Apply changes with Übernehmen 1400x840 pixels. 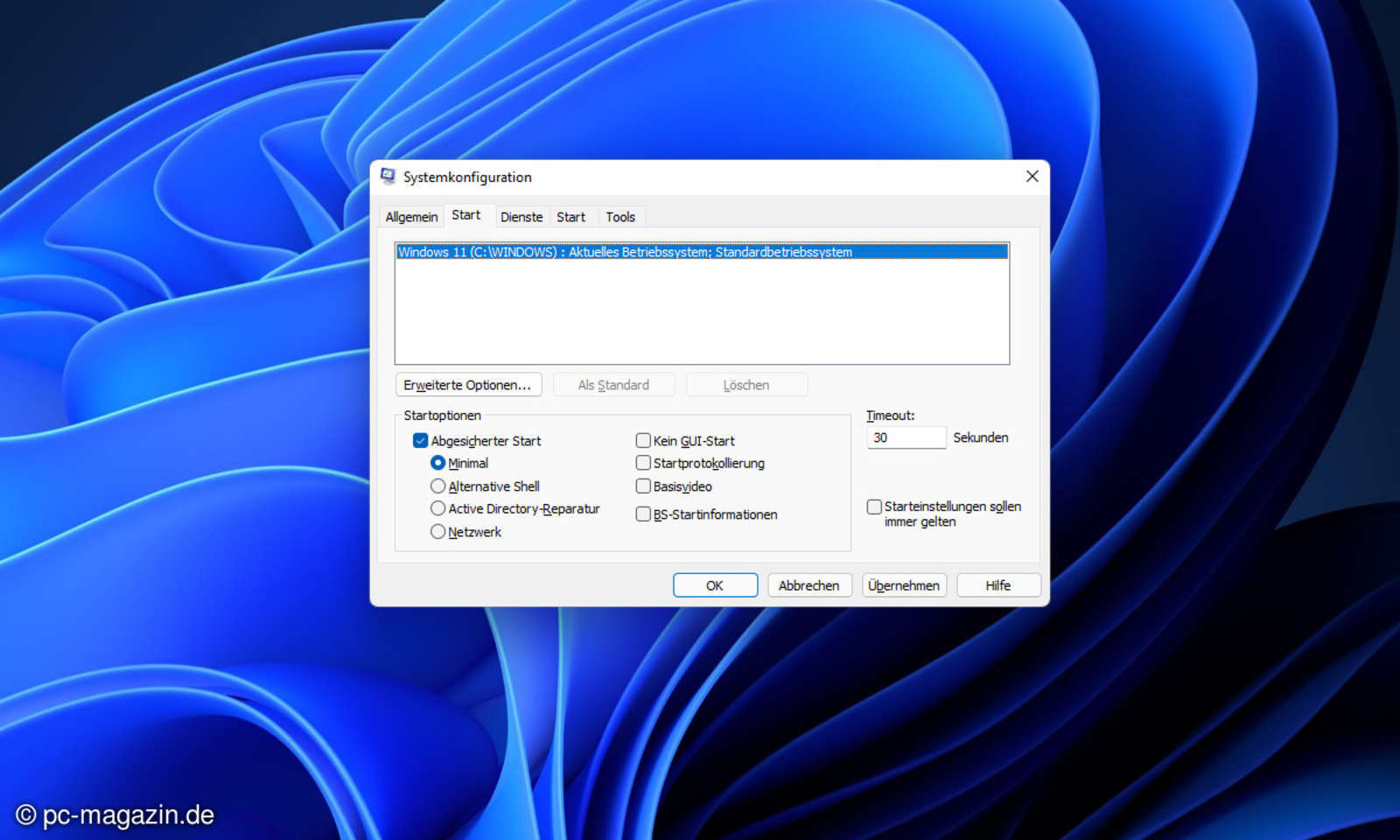tap(904, 584)
